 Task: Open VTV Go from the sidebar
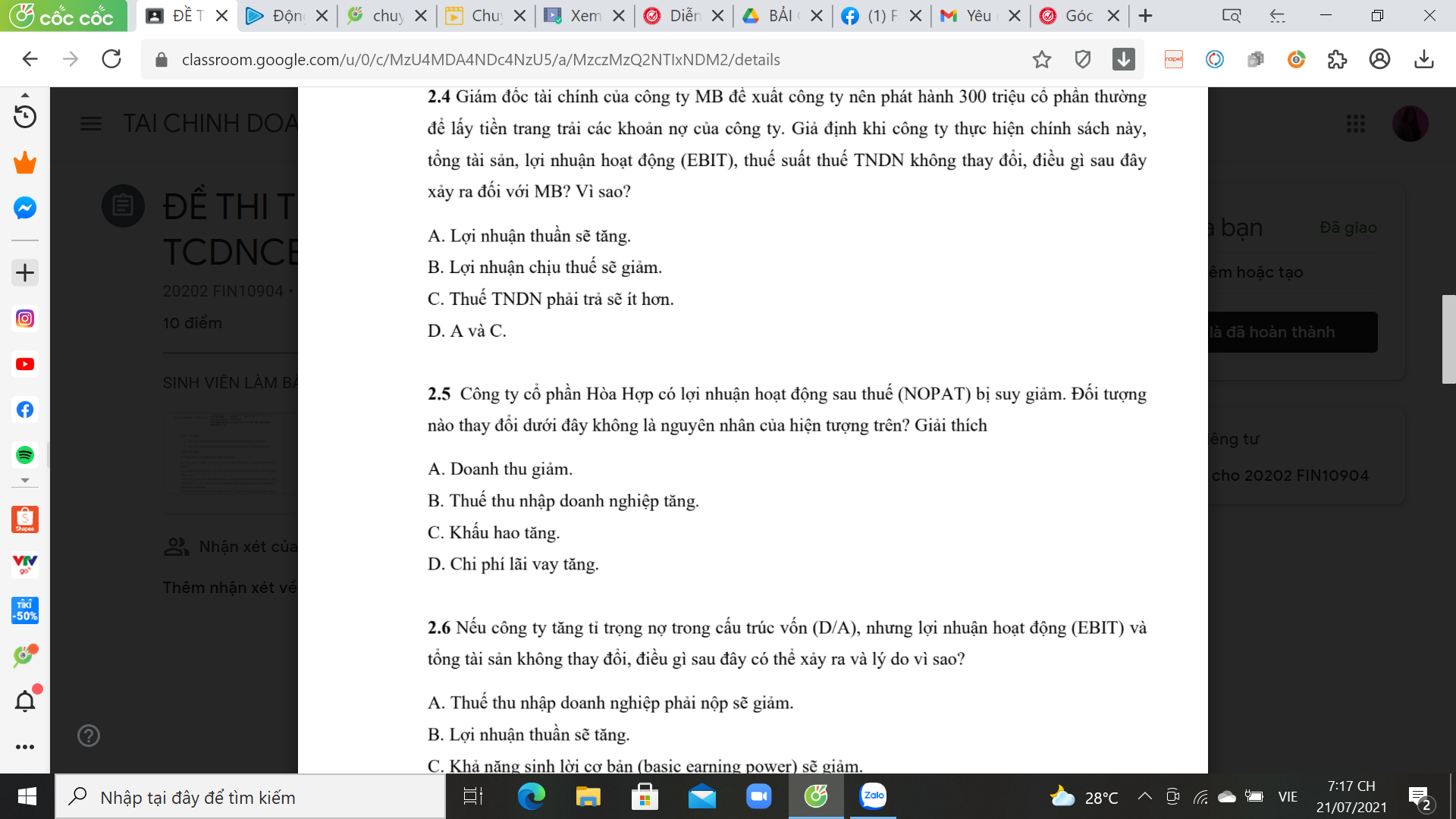(25, 565)
